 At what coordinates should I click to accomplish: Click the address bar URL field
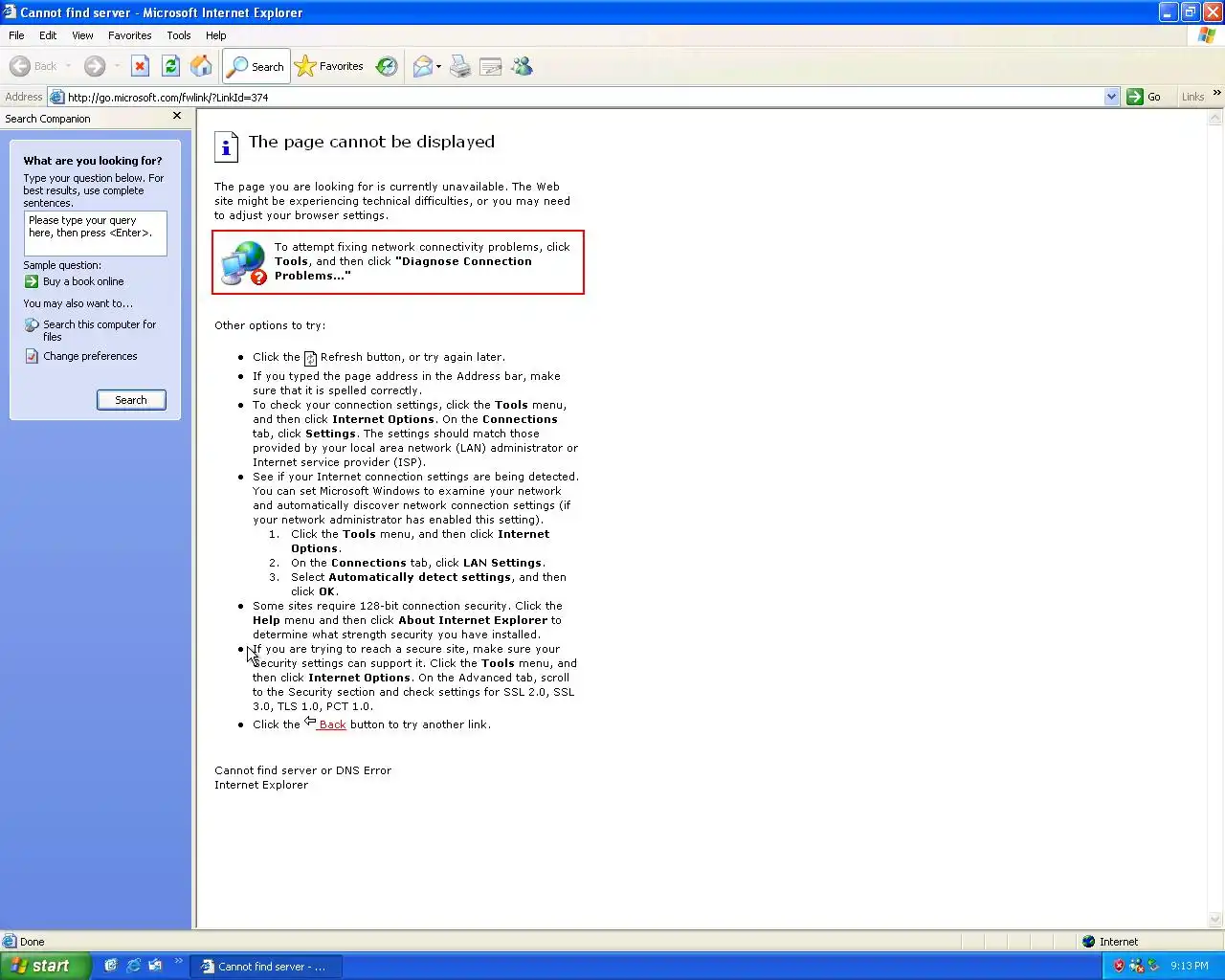pos(584,97)
